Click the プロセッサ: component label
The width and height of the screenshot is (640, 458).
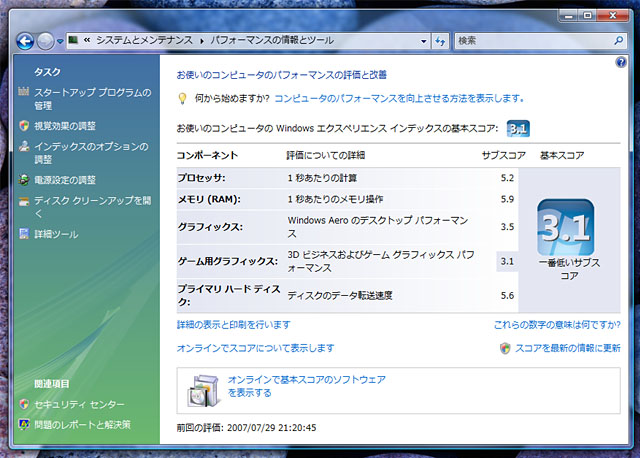(202, 178)
